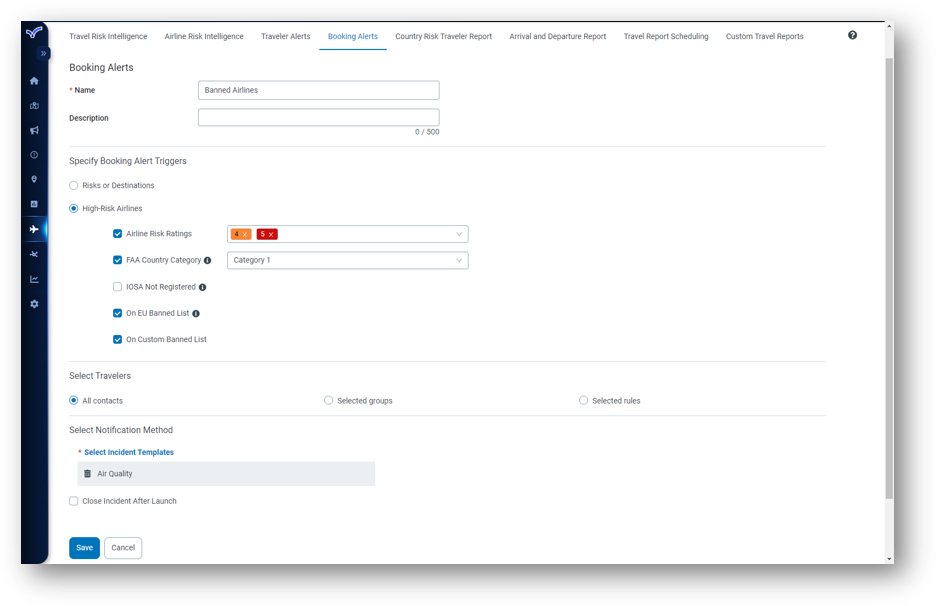Screen dimensions: 936x606
Task: Go to Home via house icon
Action: pyautogui.click(x=34, y=81)
